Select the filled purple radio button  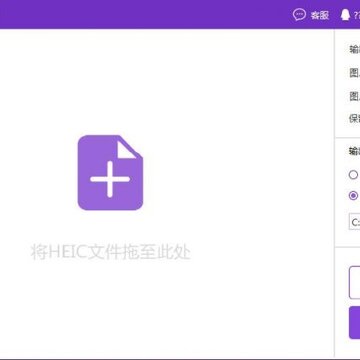coord(353,195)
